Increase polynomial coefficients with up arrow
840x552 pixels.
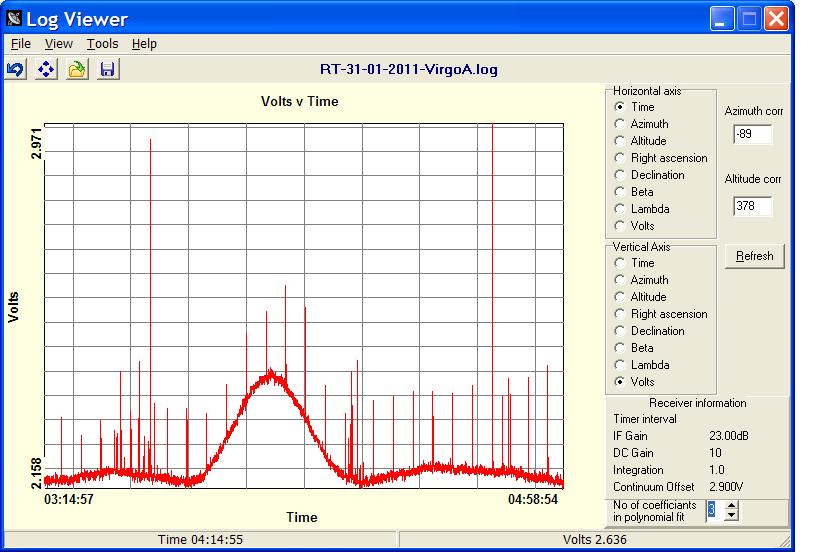[731, 505]
